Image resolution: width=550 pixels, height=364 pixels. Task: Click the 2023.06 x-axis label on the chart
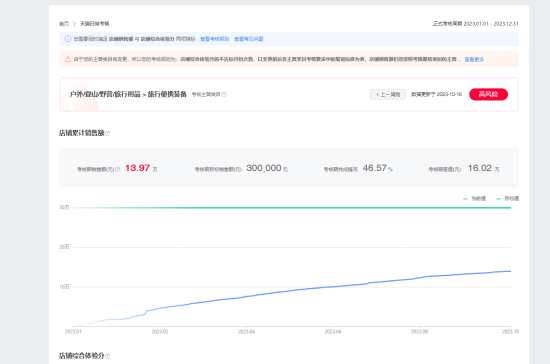[x=333, y=332]
